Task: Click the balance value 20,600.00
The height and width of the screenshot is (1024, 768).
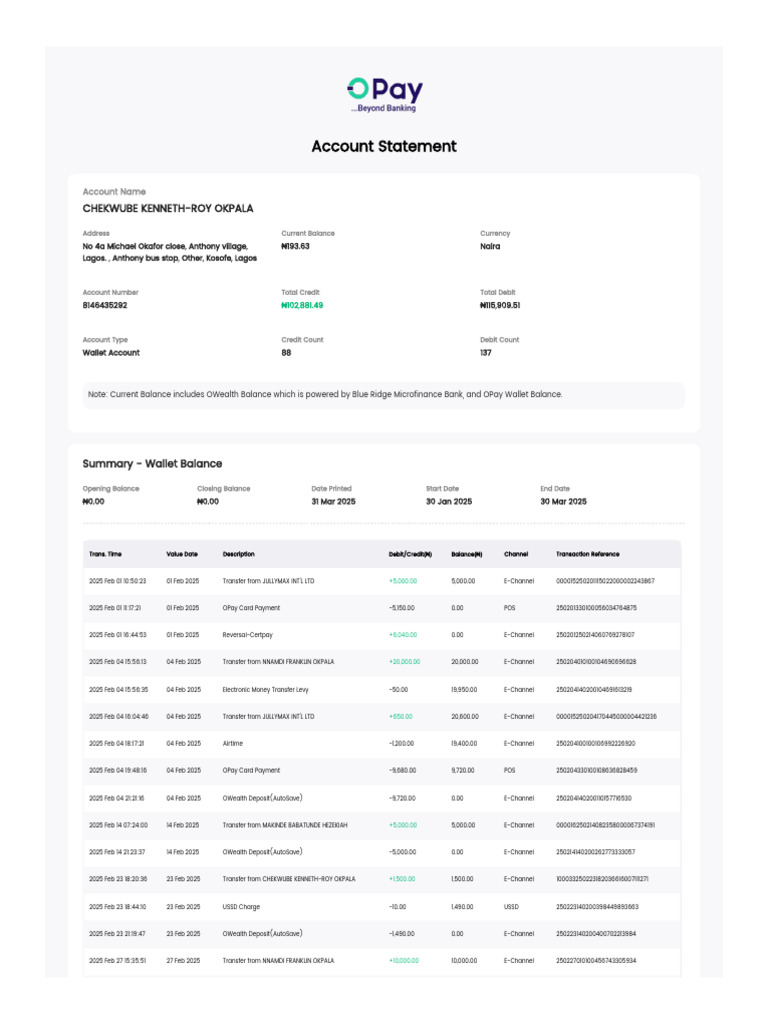Action: pos(465,716)
